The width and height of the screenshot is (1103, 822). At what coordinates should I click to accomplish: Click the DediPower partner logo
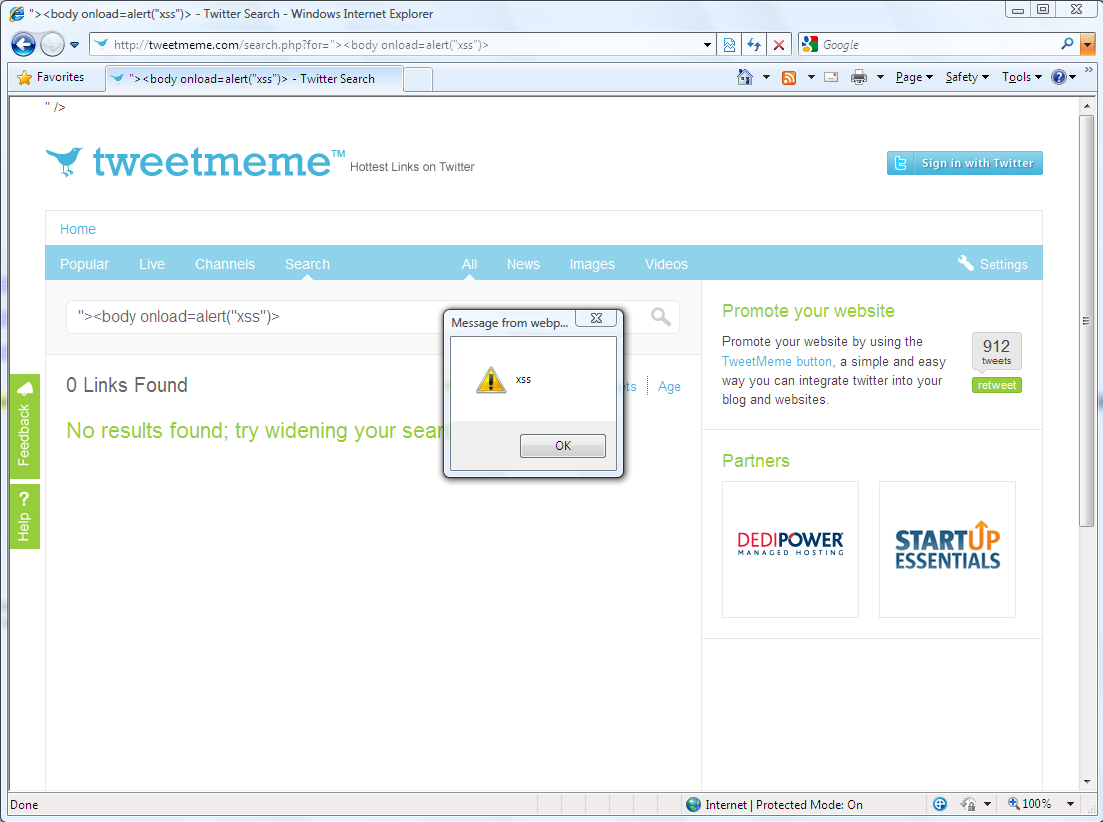coord(790,549)
